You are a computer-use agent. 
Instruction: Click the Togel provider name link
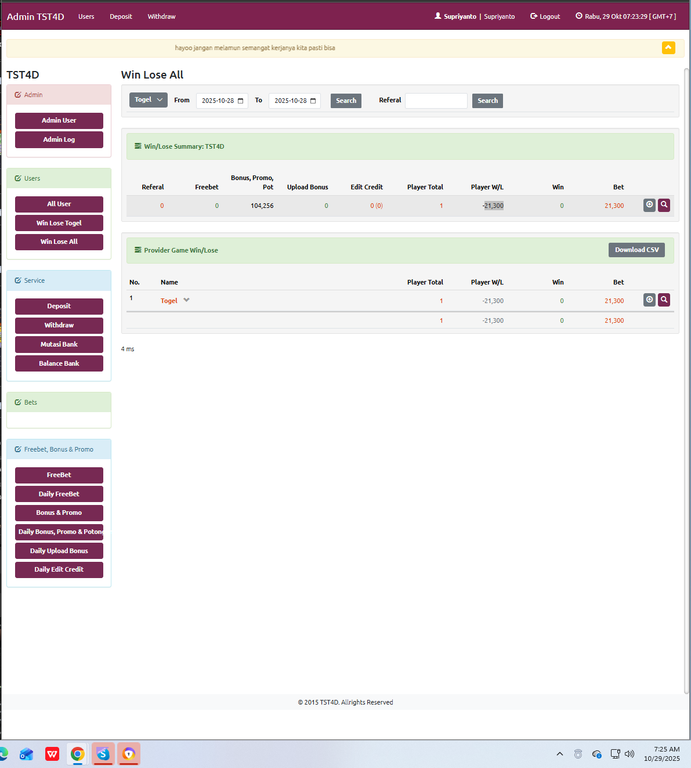(168, 301)
